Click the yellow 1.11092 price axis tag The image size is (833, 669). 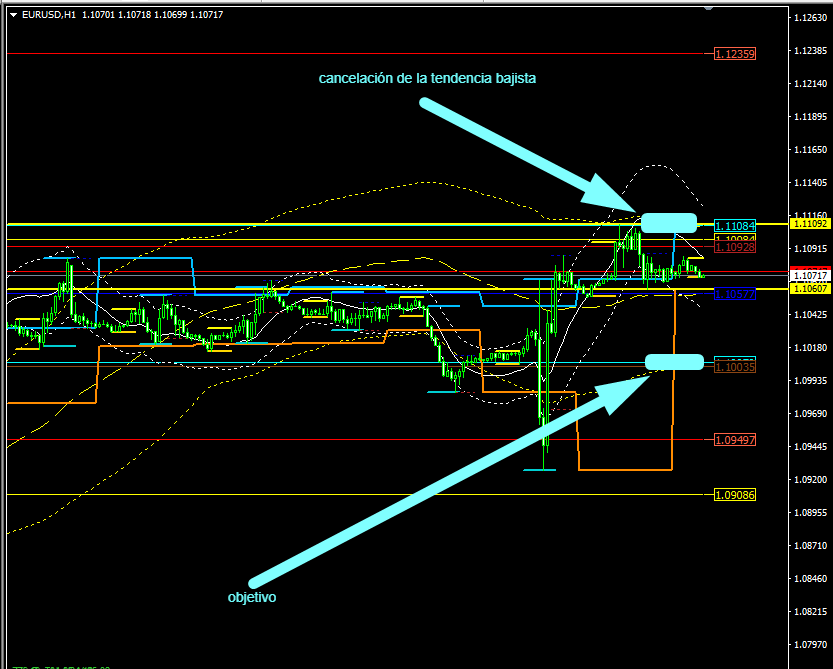tap(810, 224)
